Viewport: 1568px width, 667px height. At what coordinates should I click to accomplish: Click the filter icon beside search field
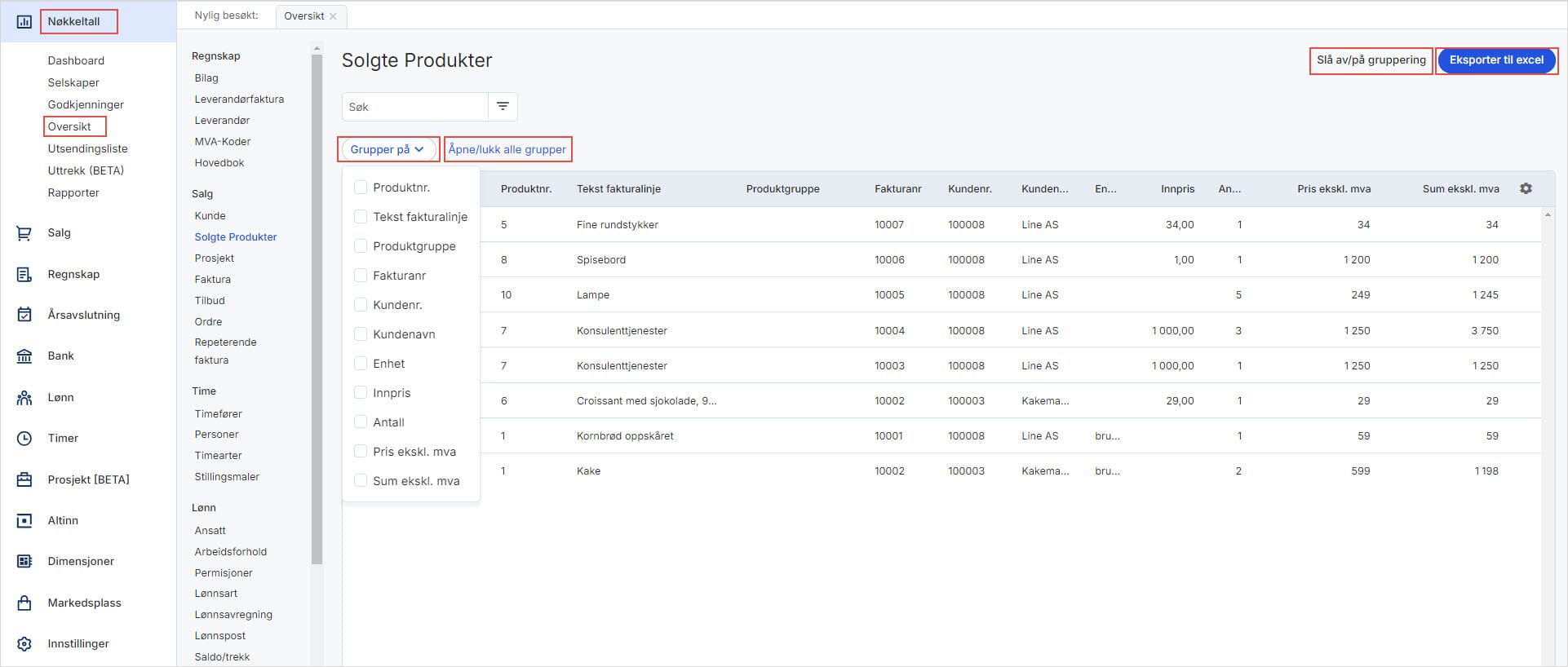[503, 107]
